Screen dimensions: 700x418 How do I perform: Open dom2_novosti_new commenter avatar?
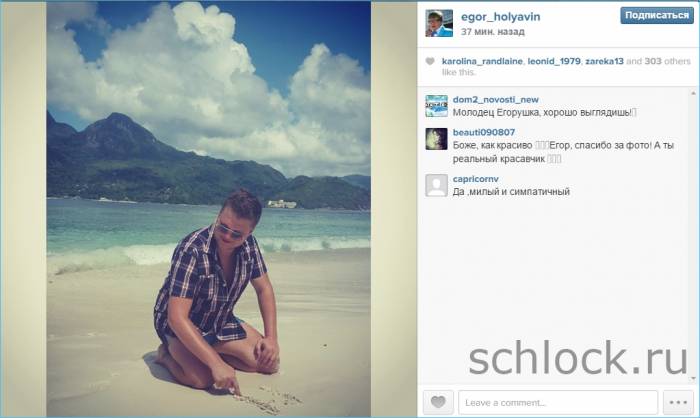coord(436,106)
